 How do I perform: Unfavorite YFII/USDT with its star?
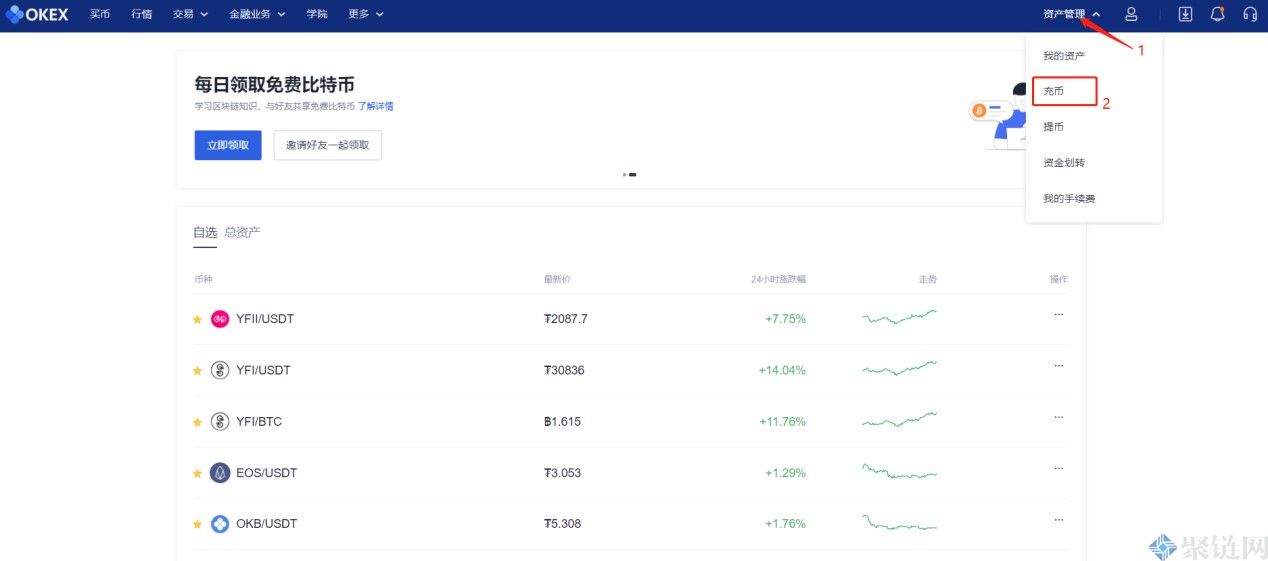[197, 320]
